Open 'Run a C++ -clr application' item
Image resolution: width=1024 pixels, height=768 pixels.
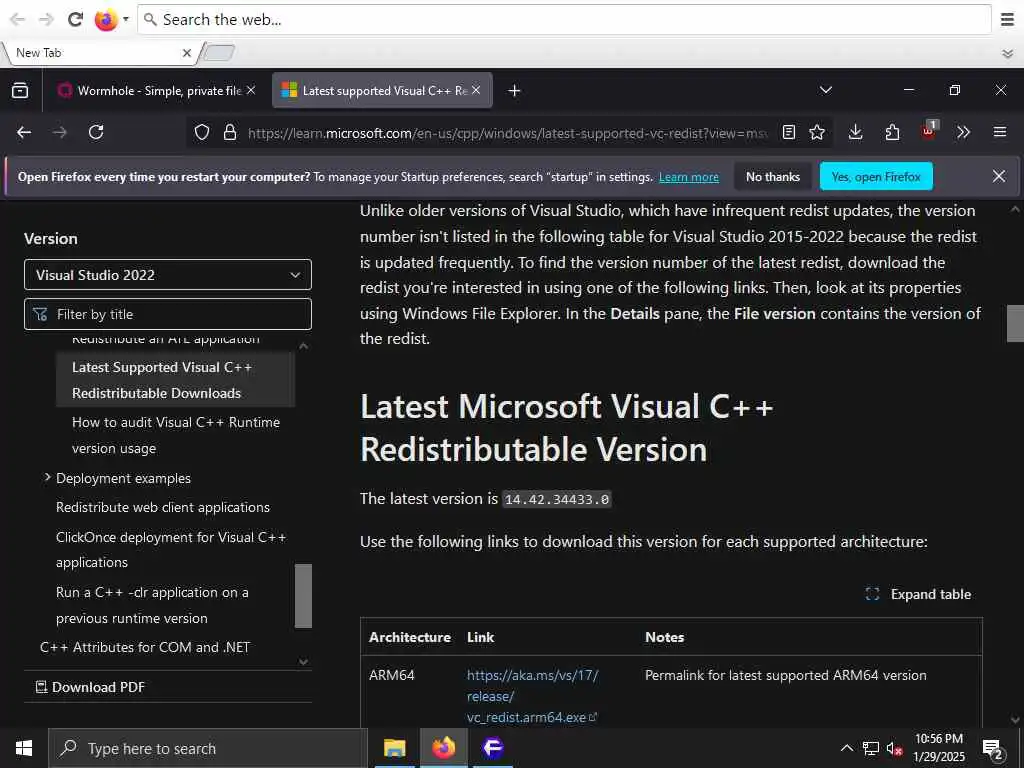[152, 605]
